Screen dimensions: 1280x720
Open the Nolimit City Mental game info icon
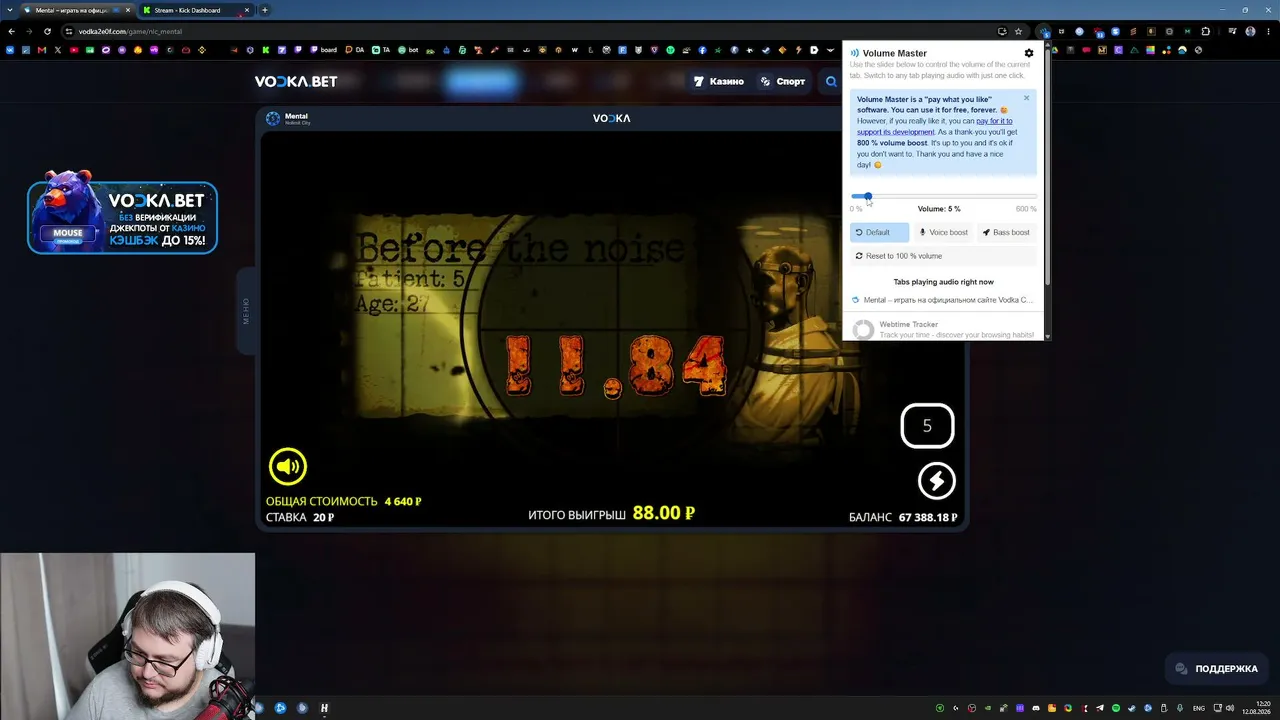pos(273,118)
